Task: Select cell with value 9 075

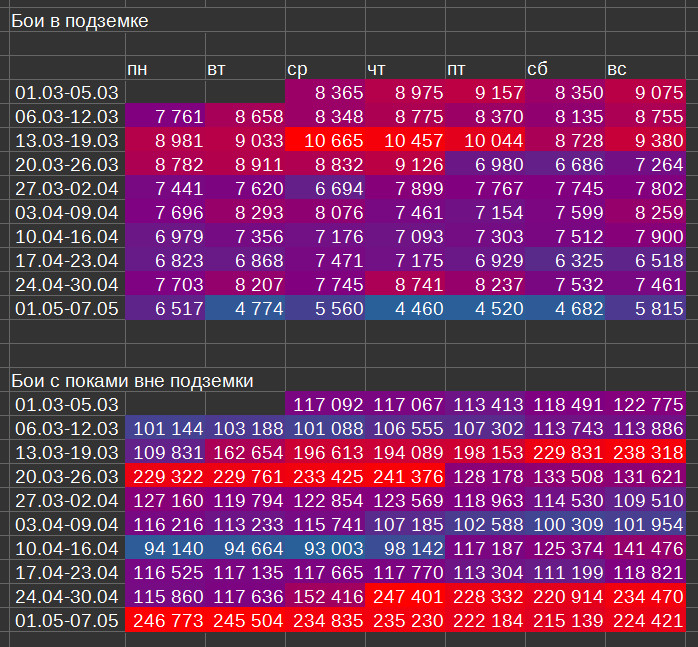Action: pos(645,93)
